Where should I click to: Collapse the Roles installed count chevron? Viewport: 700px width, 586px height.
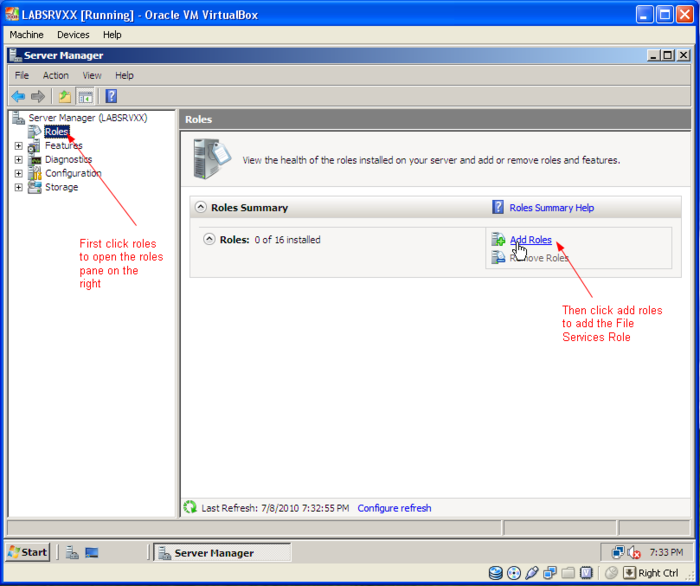pos(209,239)
